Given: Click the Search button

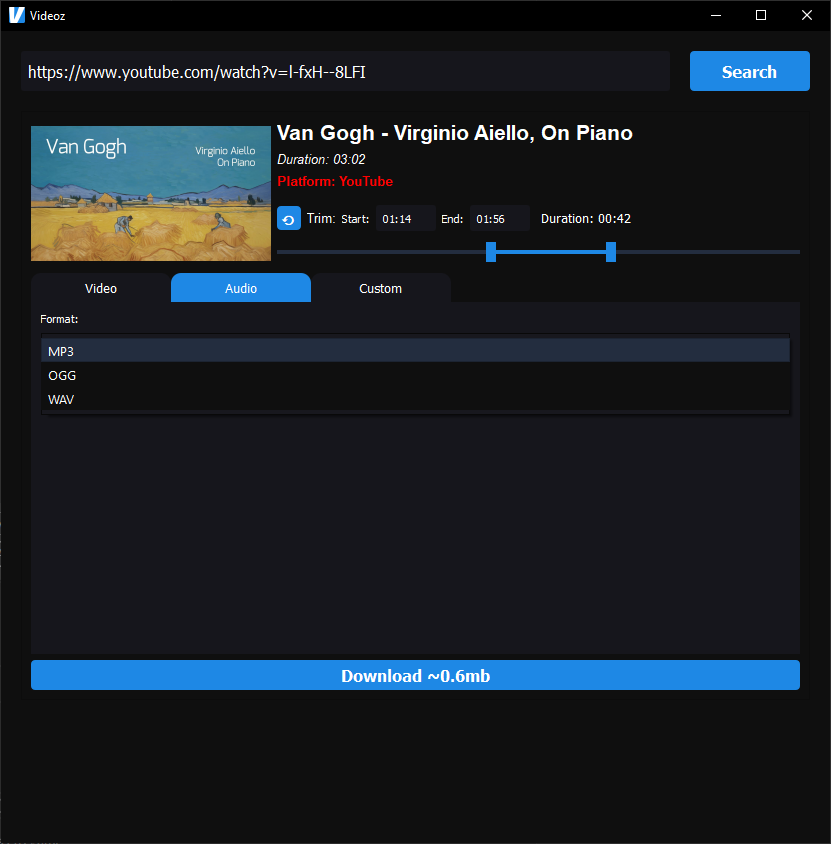Looking at the screenshot, I should (x=750, y=71).
